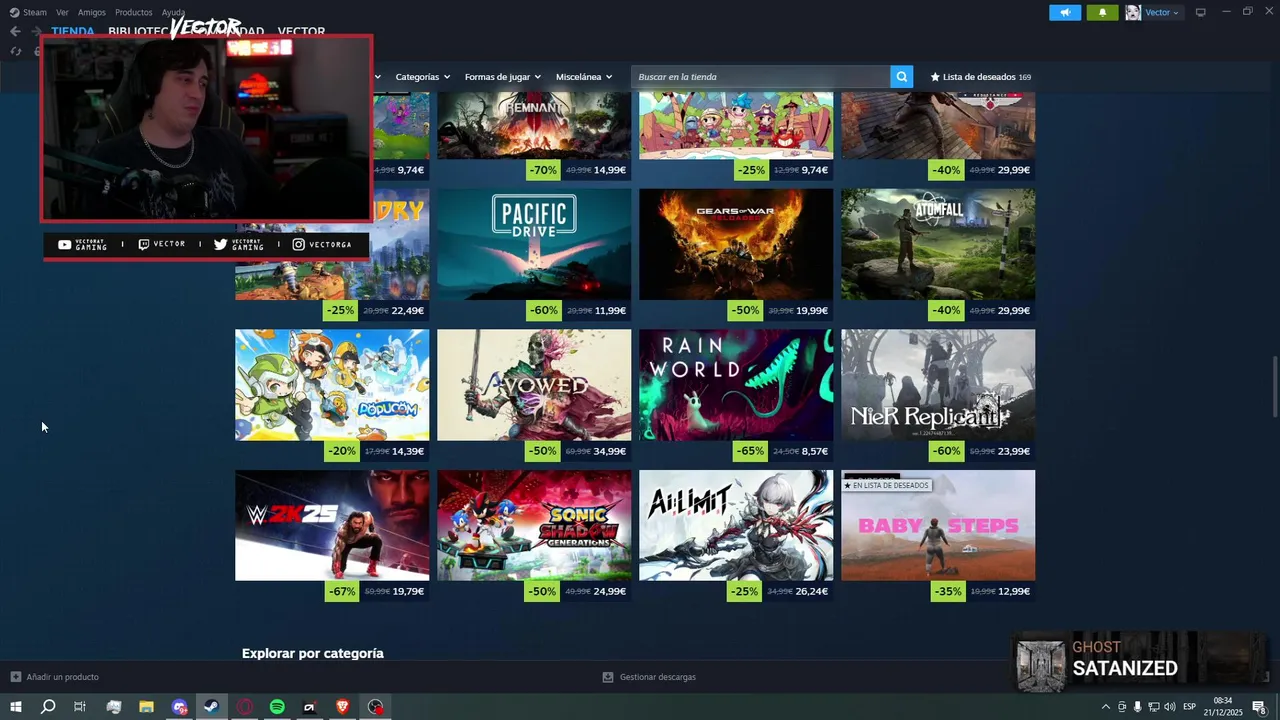
Task: Open the Steam menu
Action: coord(35,12)
